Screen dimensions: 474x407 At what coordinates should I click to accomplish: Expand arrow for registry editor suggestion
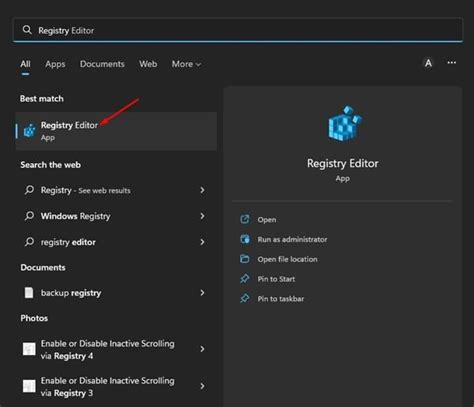202,242
